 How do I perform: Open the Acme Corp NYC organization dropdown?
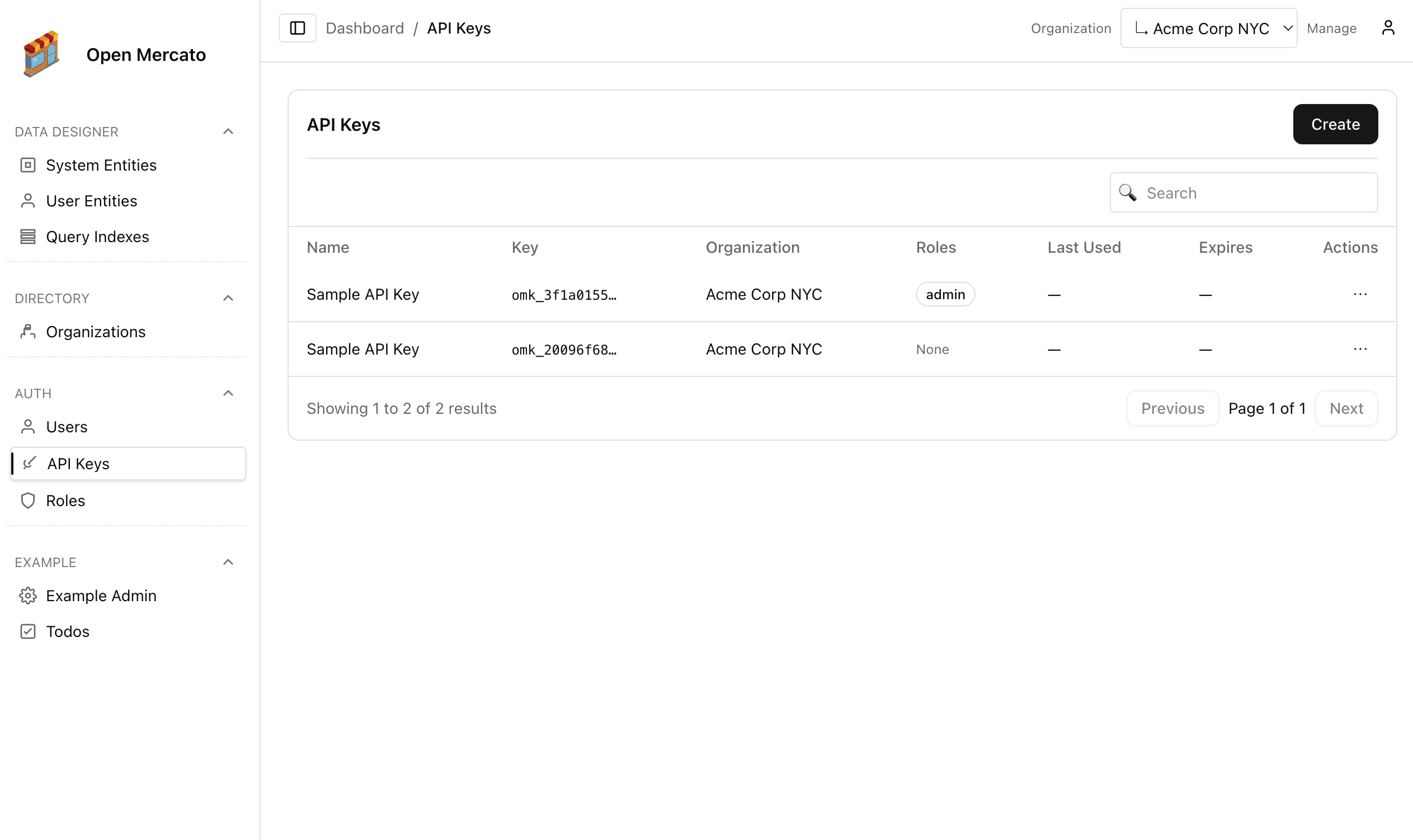[x=1209, y=27]
